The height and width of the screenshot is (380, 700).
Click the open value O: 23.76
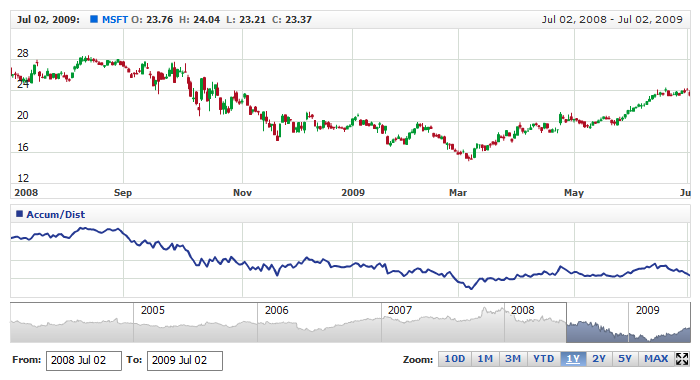point(152,20)
